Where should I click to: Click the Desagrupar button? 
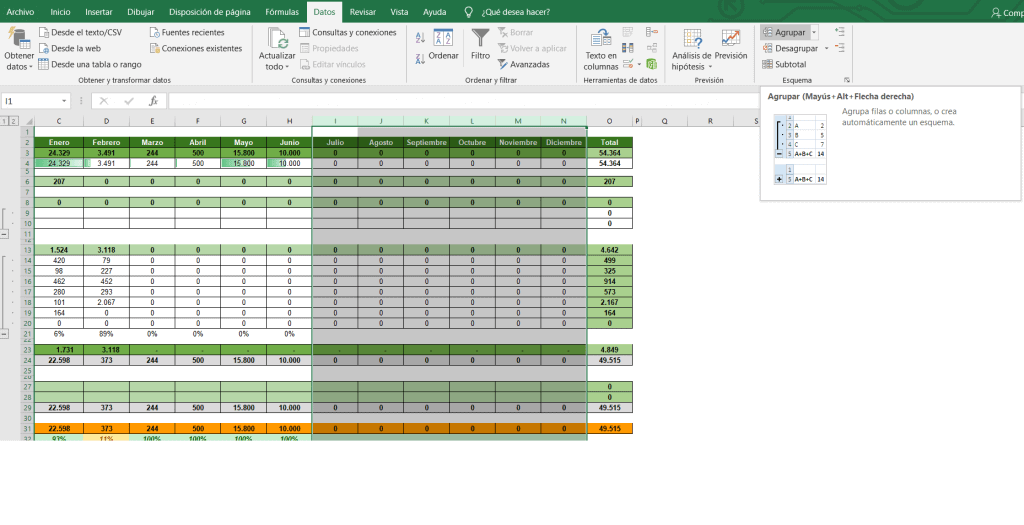[x=790, y=48]
